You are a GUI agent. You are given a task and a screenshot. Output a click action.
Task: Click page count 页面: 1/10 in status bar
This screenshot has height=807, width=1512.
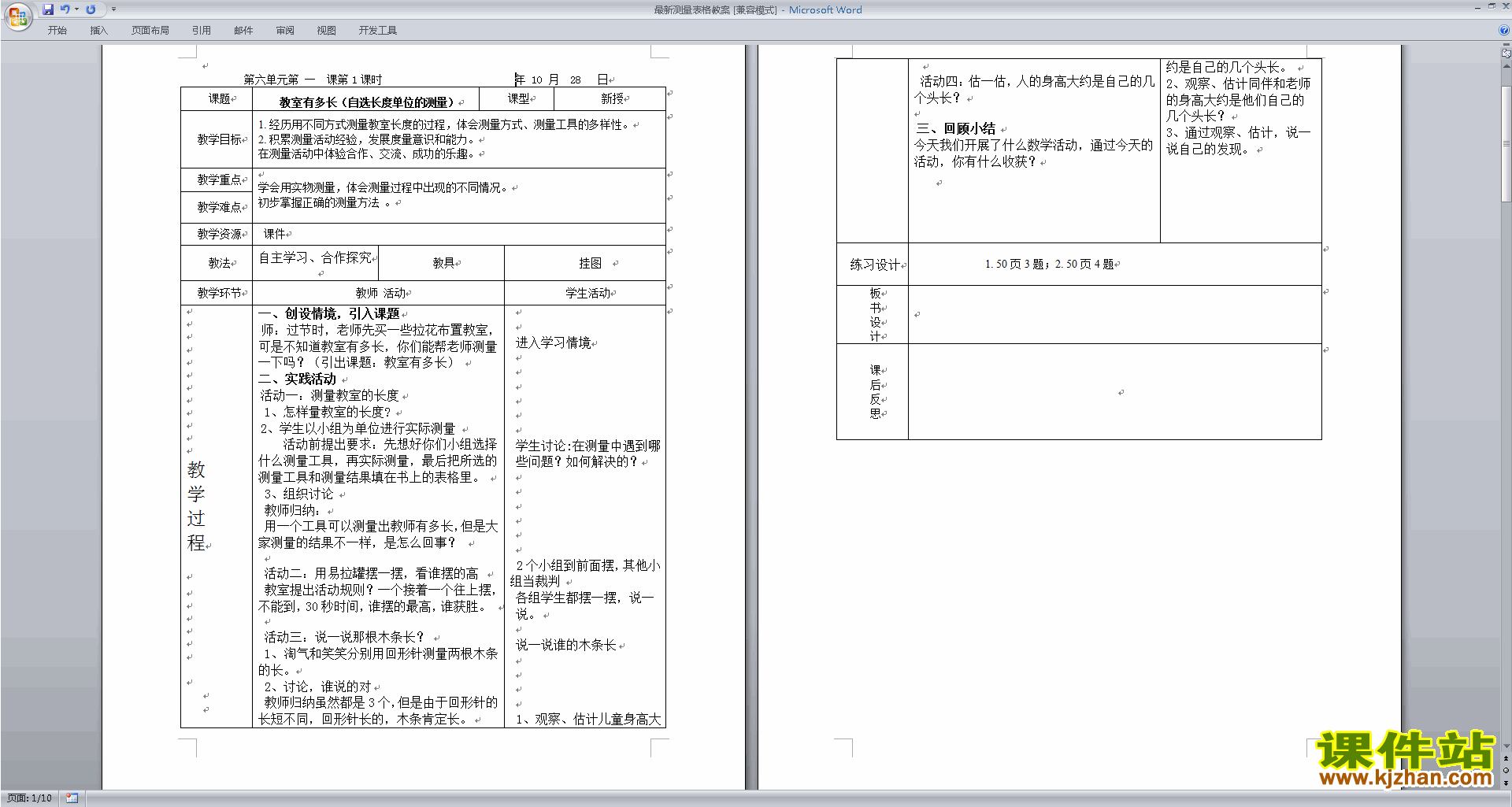point(30,798)
